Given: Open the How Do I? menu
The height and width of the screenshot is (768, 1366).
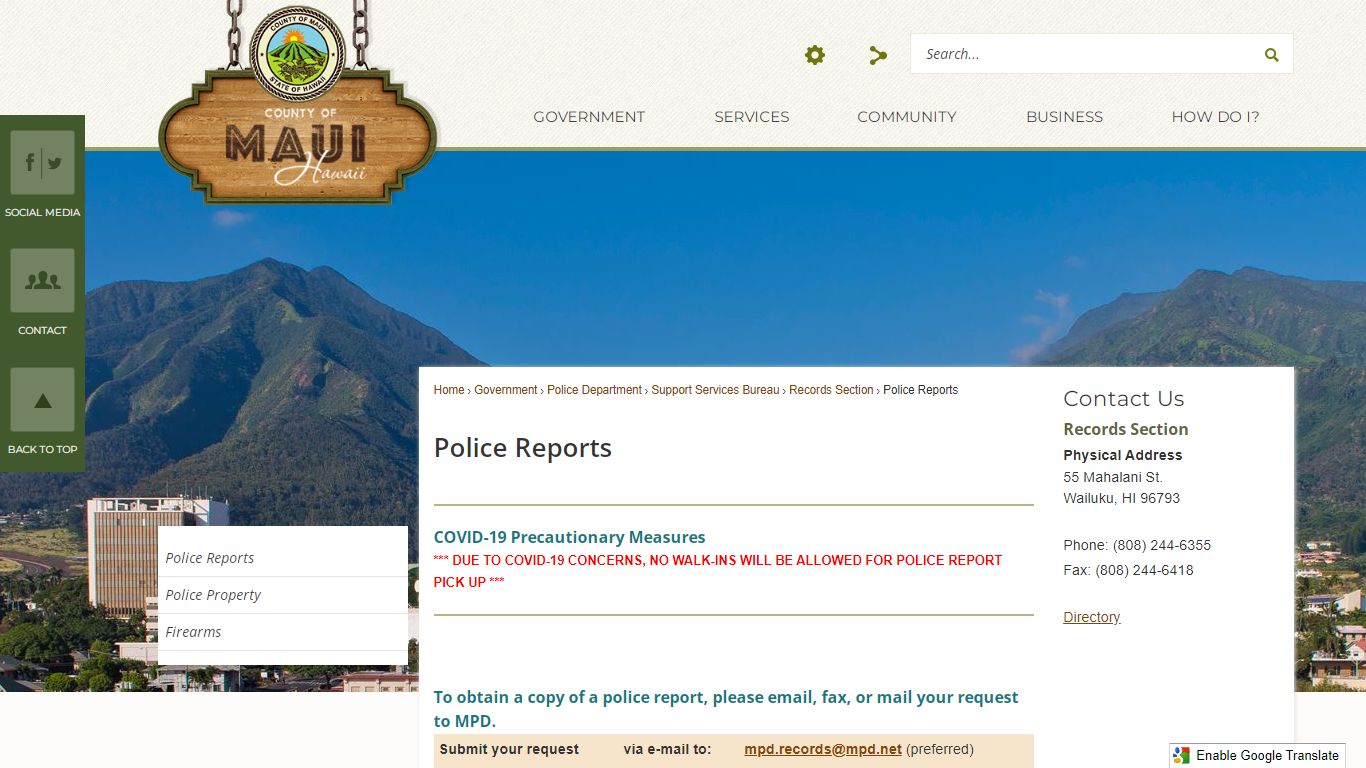Looking at the screenshot, I should pyautogui.click(x=1215, y=117).
